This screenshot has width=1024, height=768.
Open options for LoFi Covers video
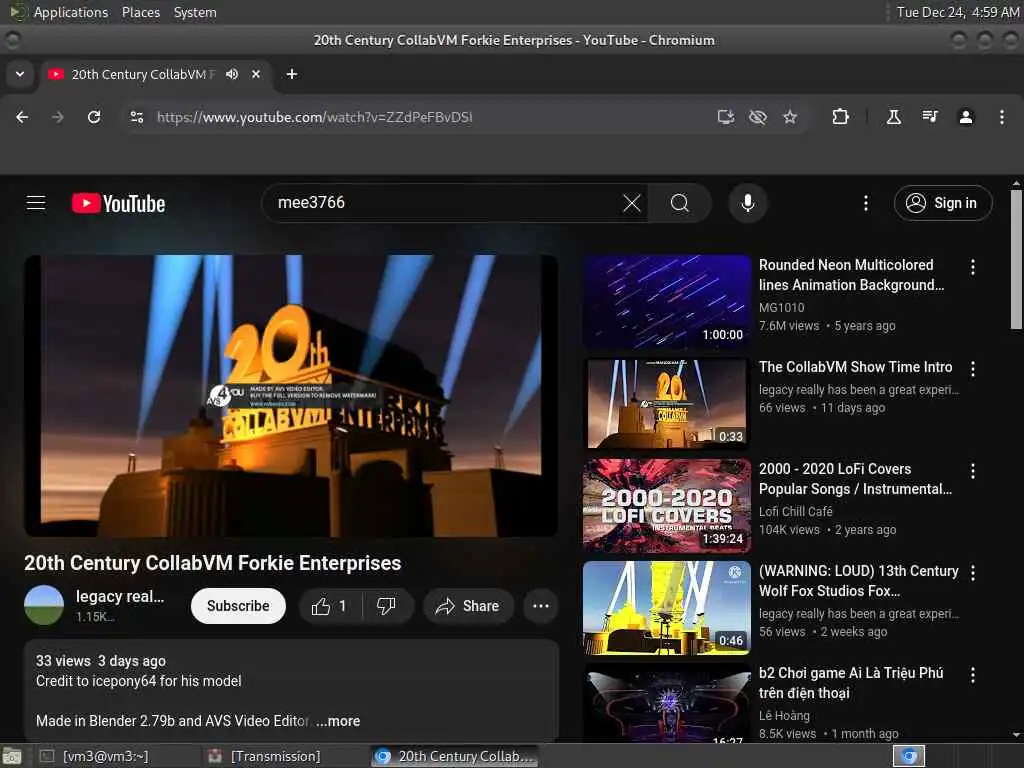pyautogui.click(x=972, y=471)
